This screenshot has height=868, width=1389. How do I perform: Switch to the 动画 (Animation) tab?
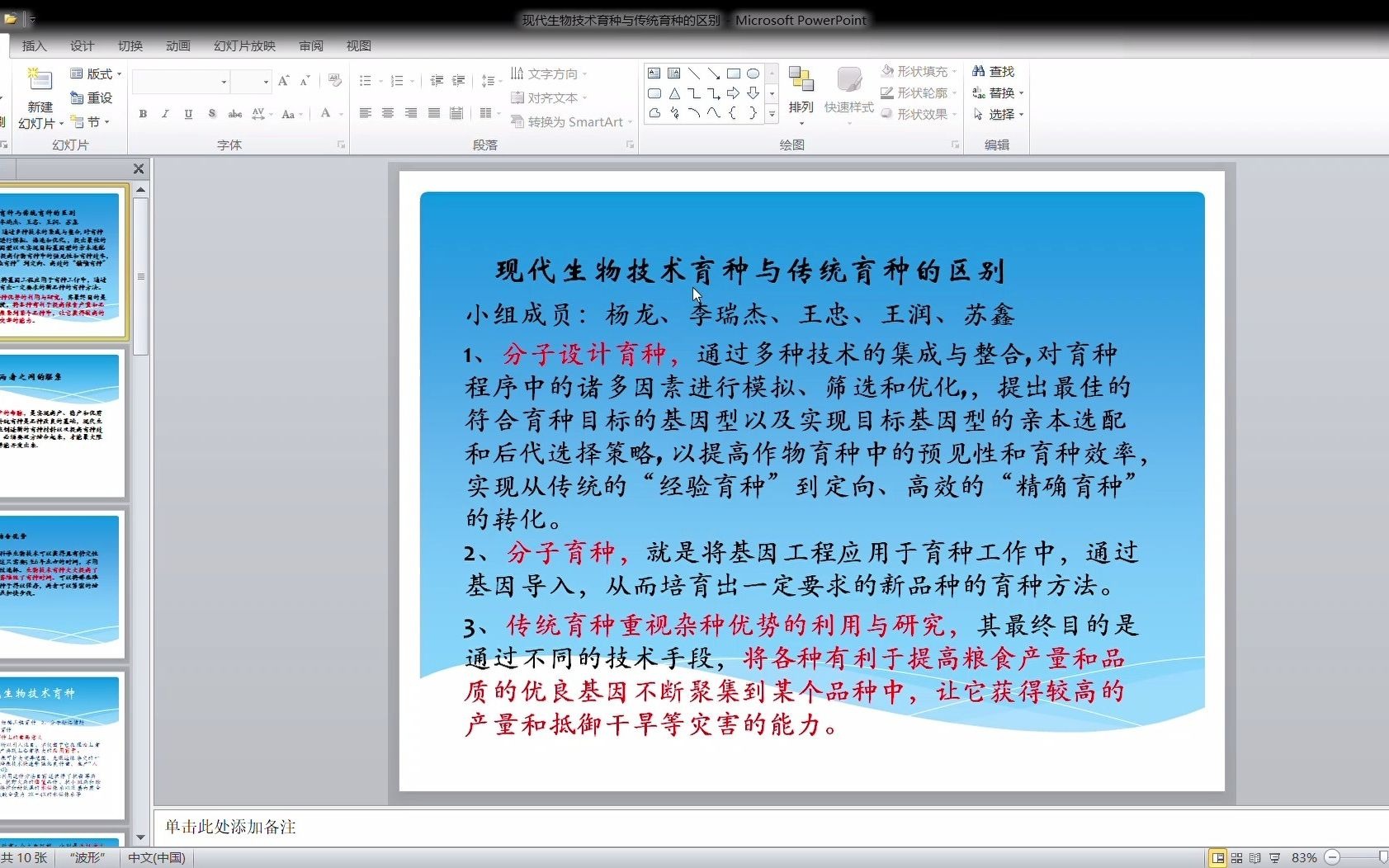coord(177,46)
